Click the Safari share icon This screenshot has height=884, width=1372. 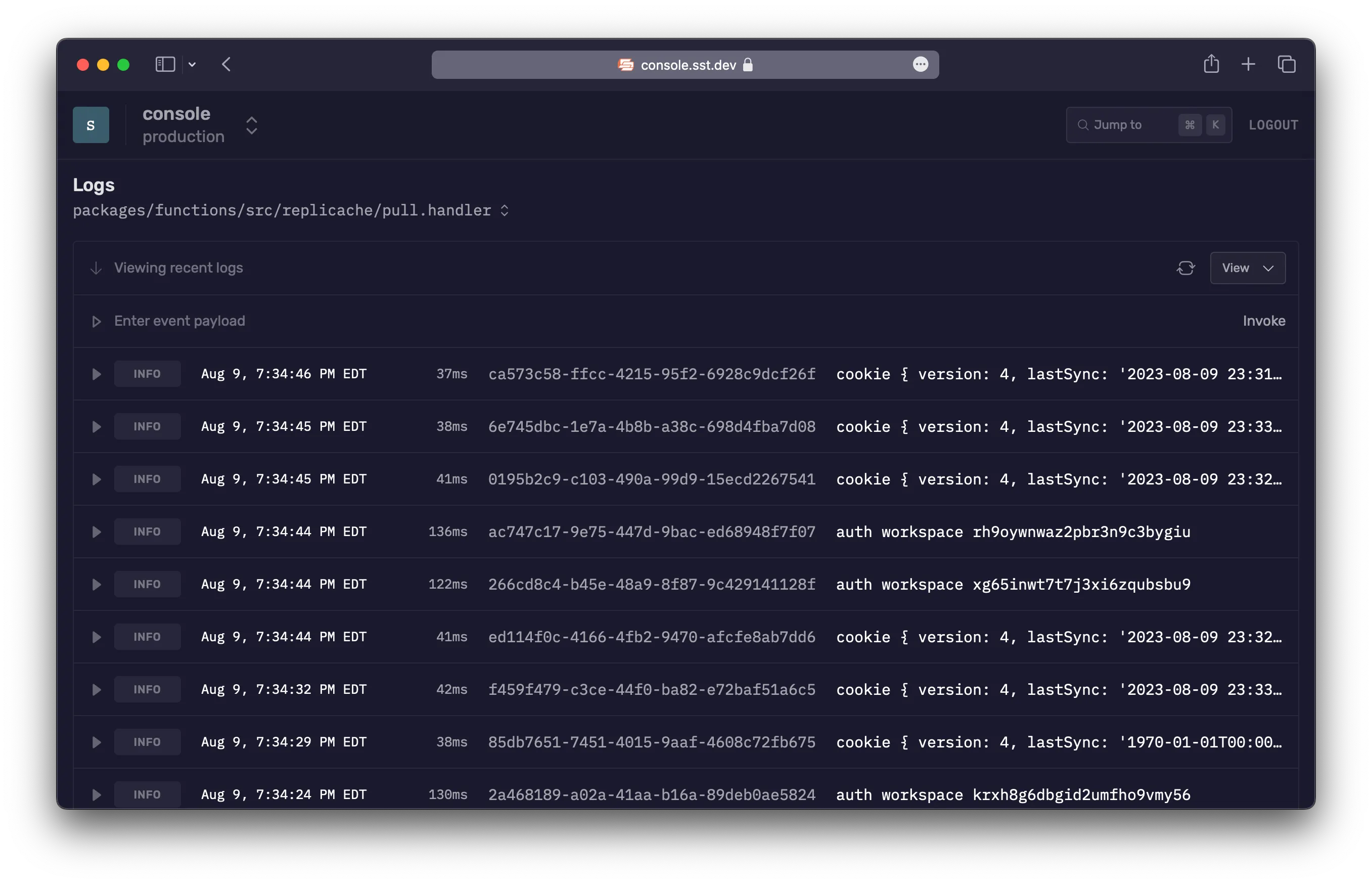tap(1211, 64)
